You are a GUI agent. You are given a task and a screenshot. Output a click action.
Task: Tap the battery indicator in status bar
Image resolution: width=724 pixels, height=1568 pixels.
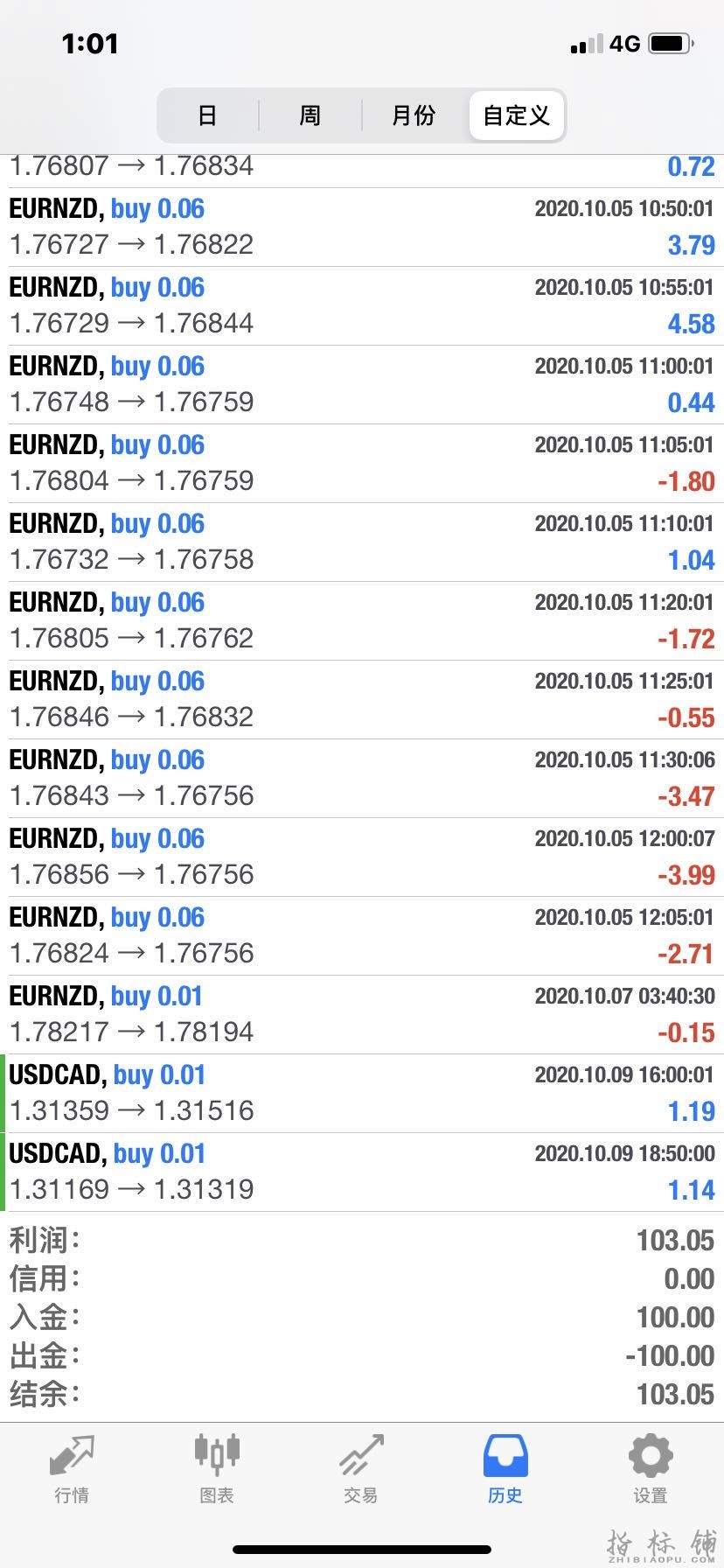pos(672,43)
